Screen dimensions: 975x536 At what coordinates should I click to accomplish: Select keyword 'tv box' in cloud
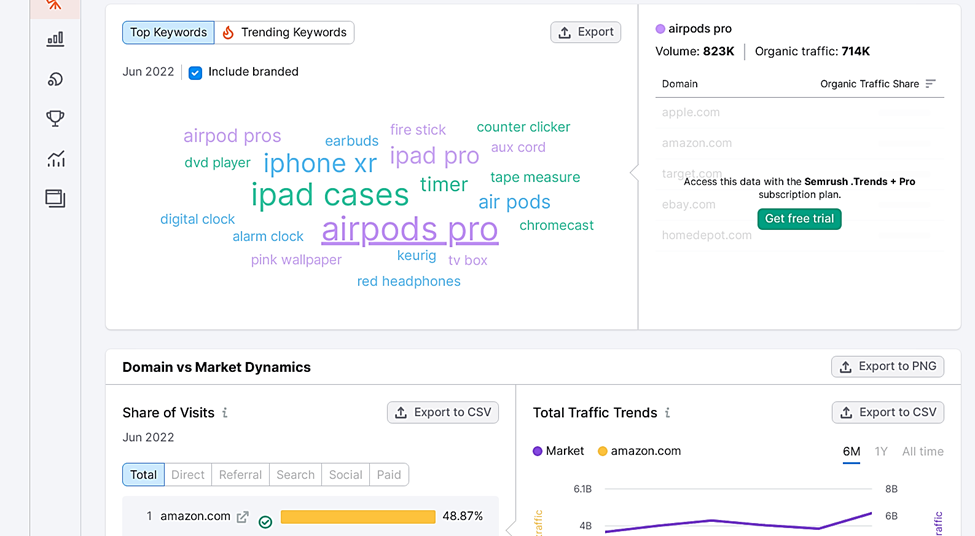pyautogui.click(x=468, y=261)
